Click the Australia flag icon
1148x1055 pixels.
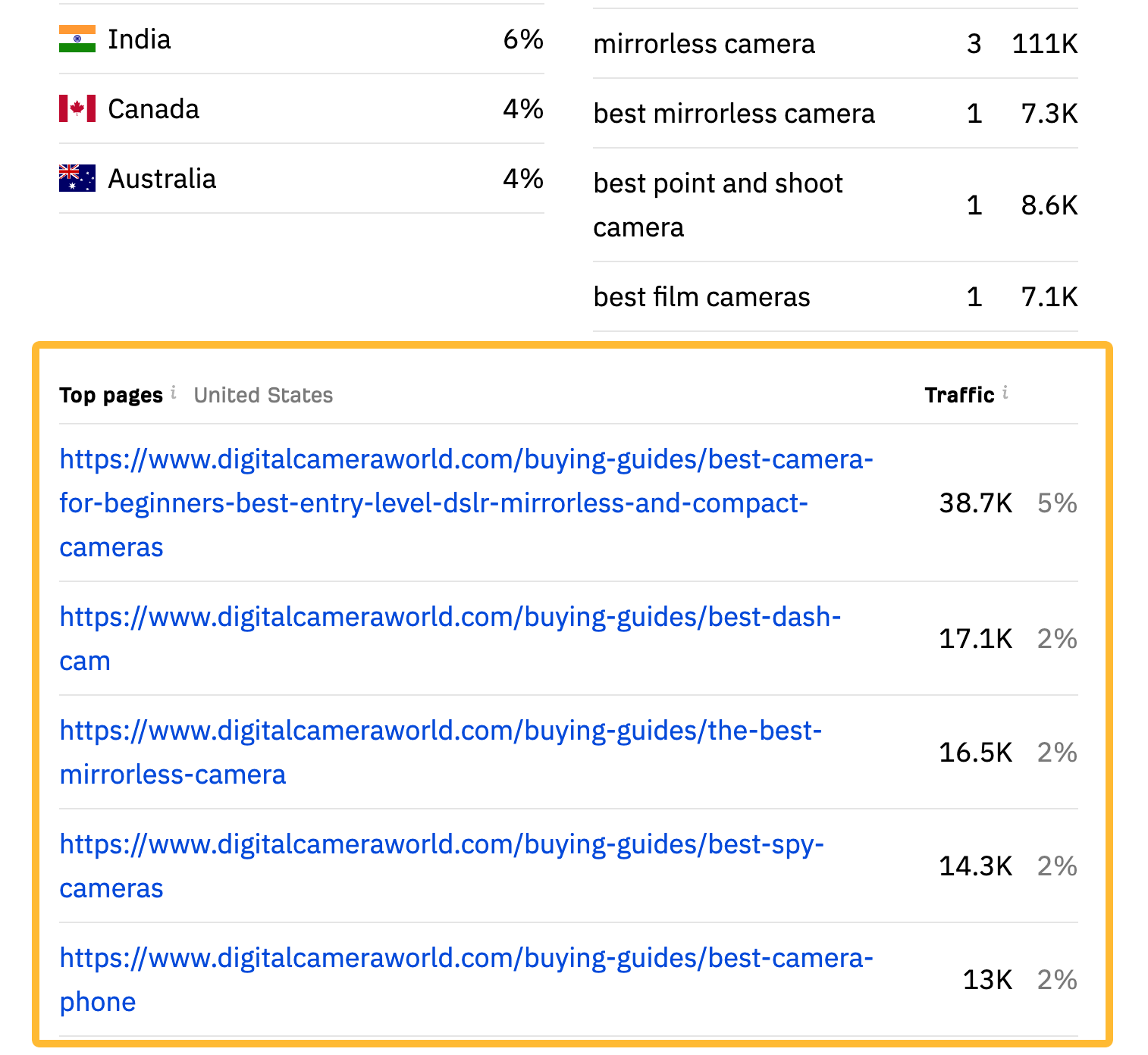[x=77, y=177]
